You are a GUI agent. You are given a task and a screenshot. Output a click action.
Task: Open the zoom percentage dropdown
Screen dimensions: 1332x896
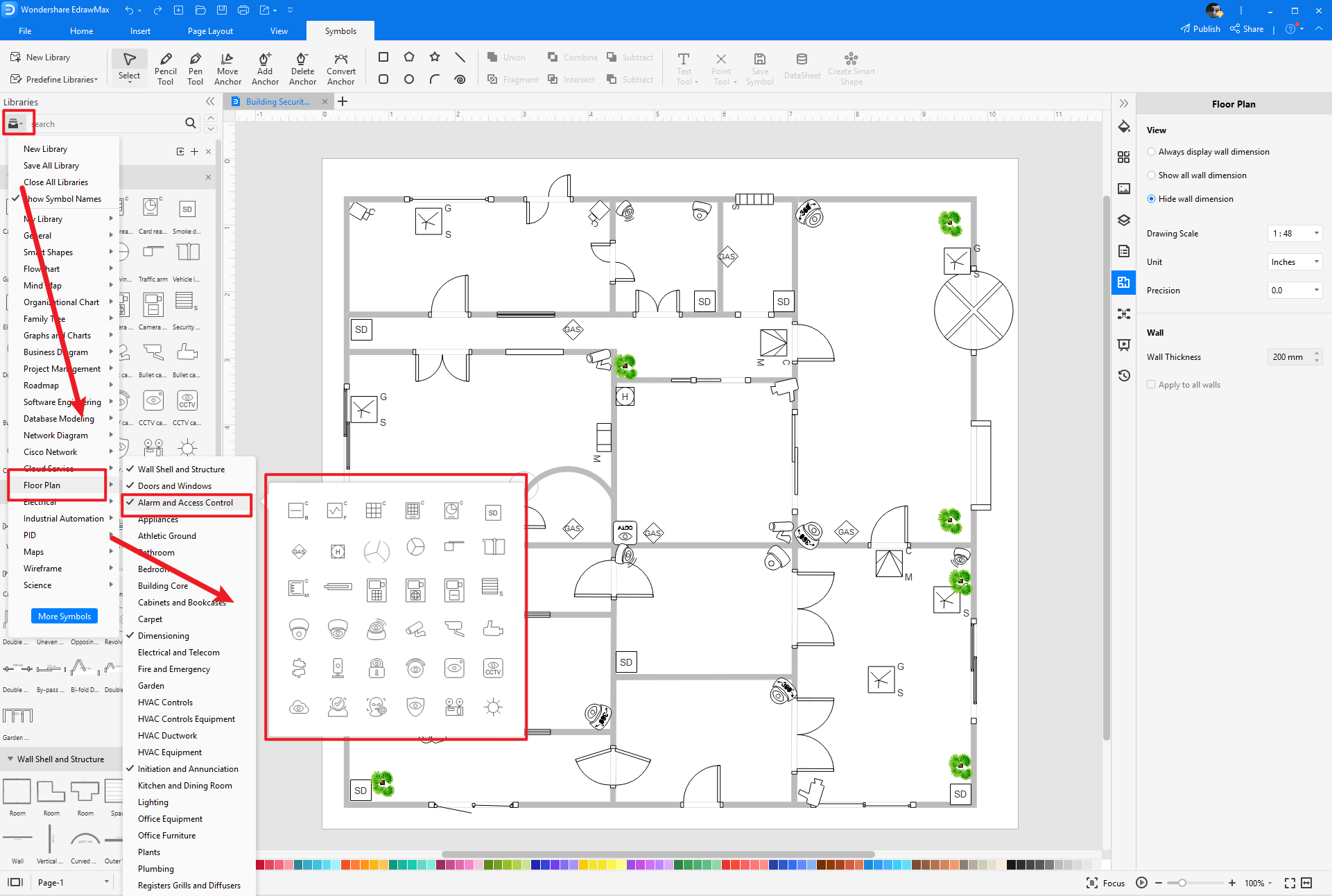(1258, 883)
